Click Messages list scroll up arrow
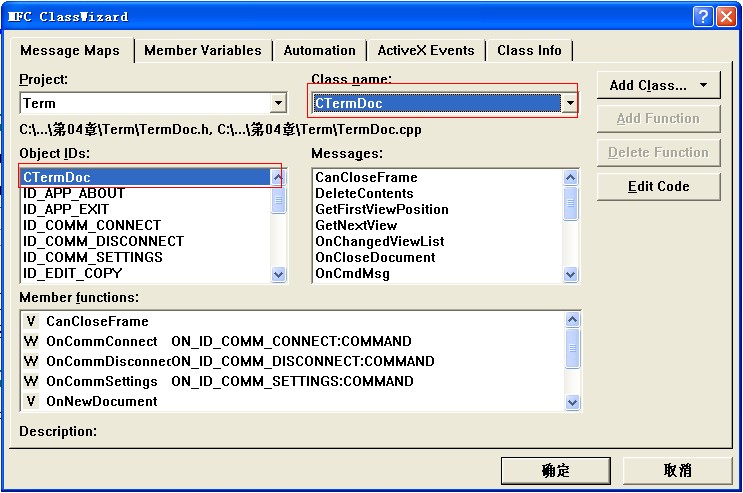743x493 pixels. coord(571,177)
